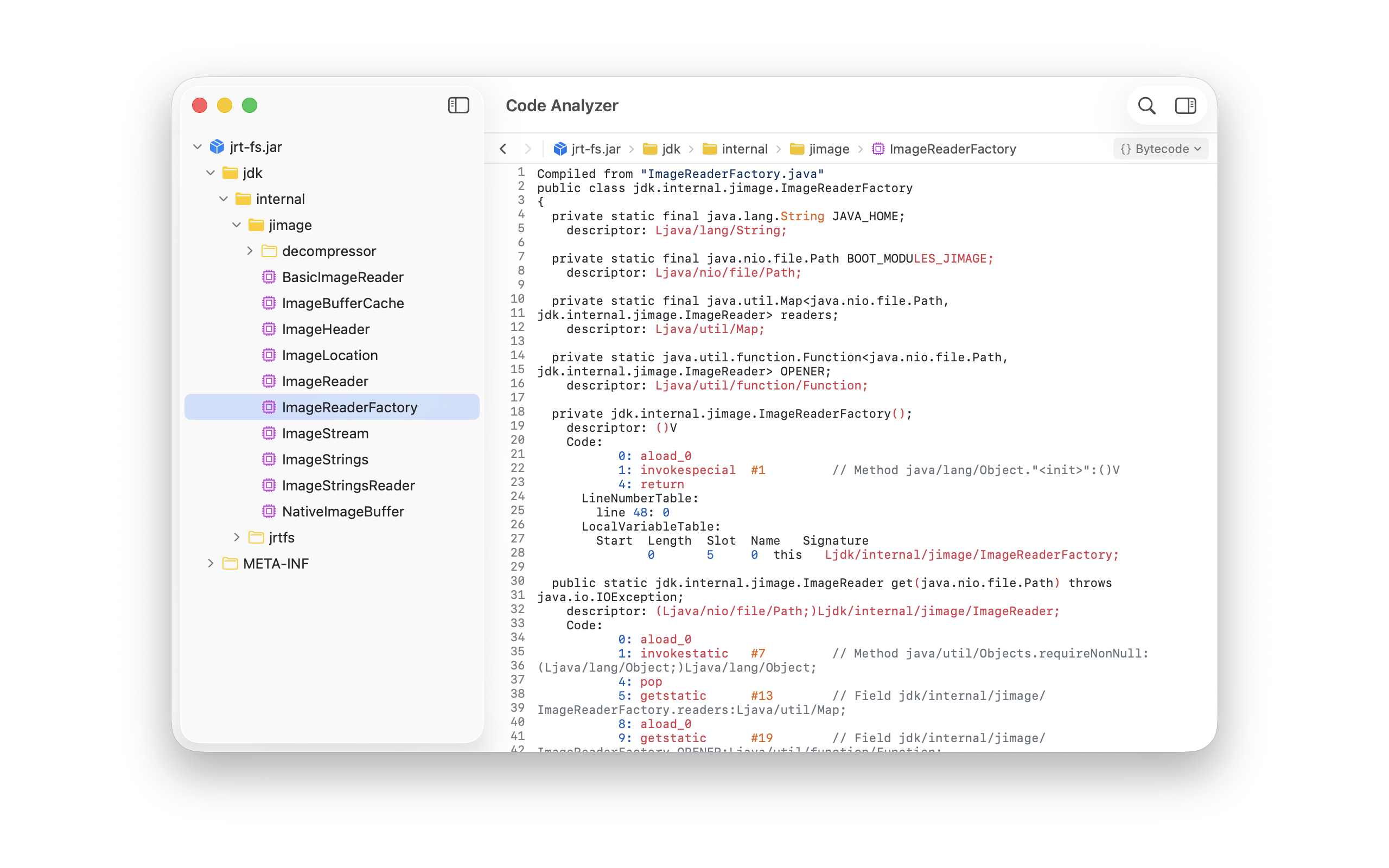Image resolution: width=1389 pixels, height=868 pixels.
Task: Select ImageReaderFactory in the breadcrumb path
Action: click(952, 149)
